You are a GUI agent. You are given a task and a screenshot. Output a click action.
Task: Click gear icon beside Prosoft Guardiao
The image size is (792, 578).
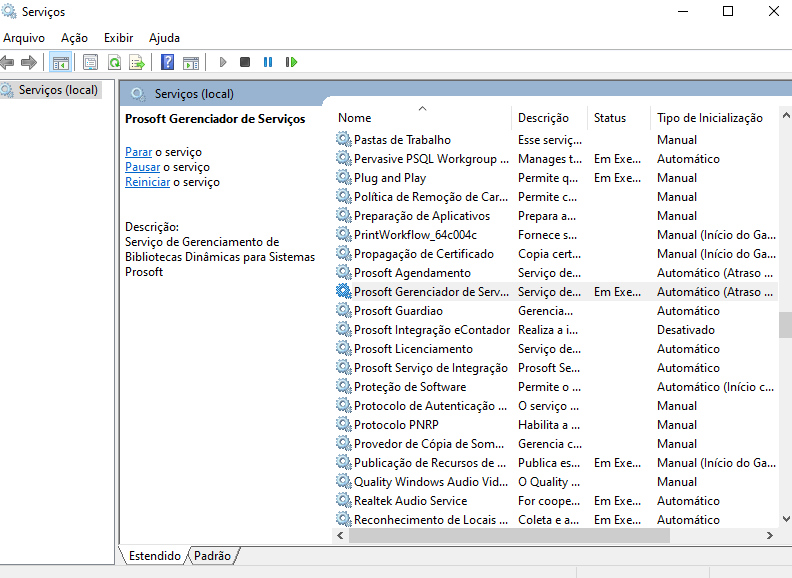(x=343, y=310)
